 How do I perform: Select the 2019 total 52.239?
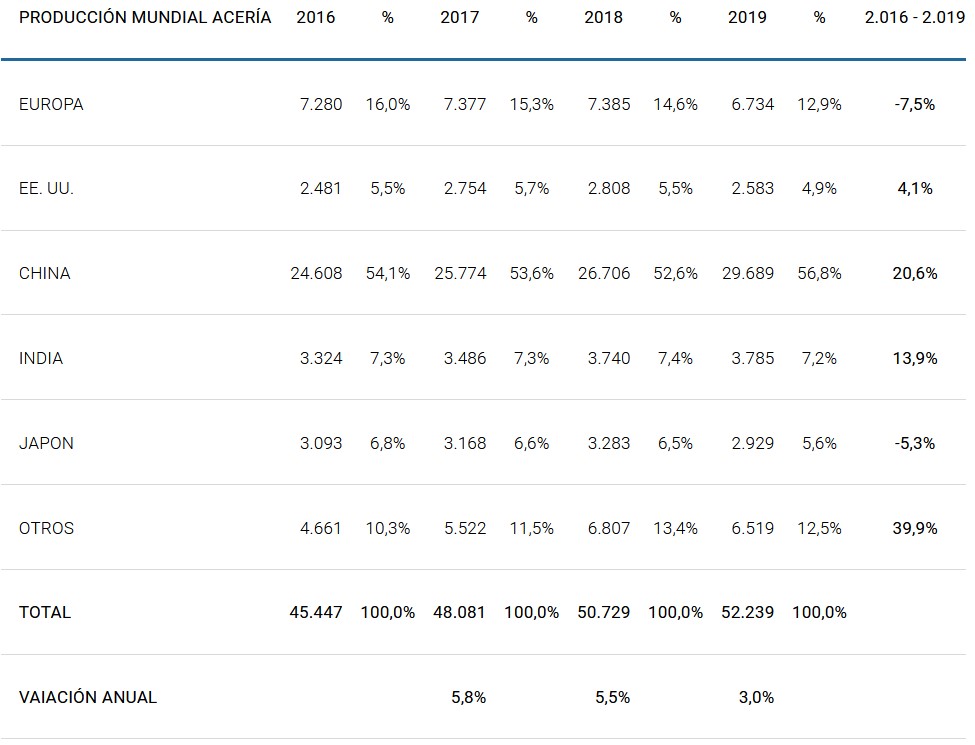pos(748,612)
